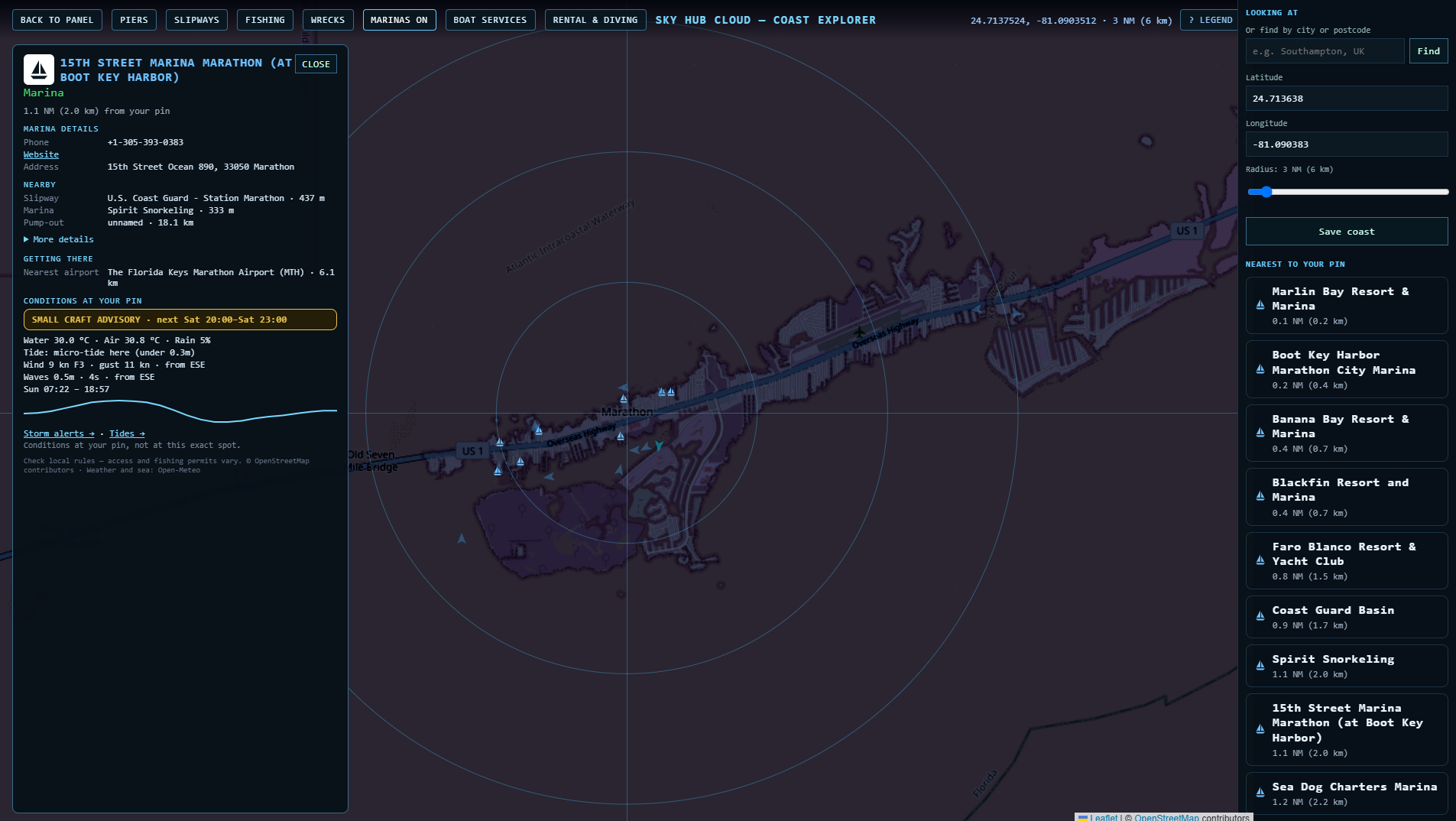The image size is (1456, 821).
Task: Focus the city or postcode search field
Action: pyautogui.click(x=1325, y=51)
